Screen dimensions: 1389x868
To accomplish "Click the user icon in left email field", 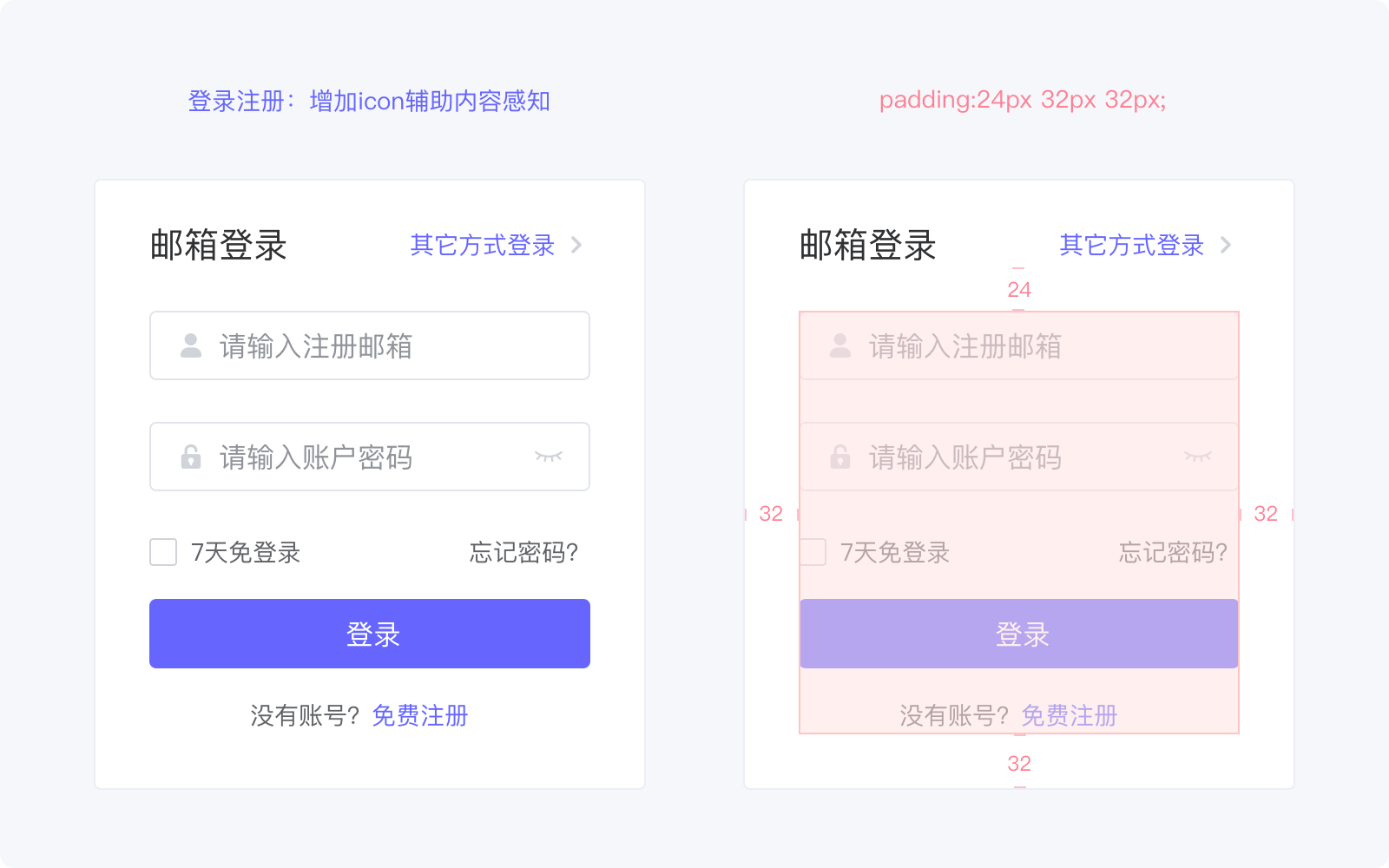I will [x=191, y=345].
